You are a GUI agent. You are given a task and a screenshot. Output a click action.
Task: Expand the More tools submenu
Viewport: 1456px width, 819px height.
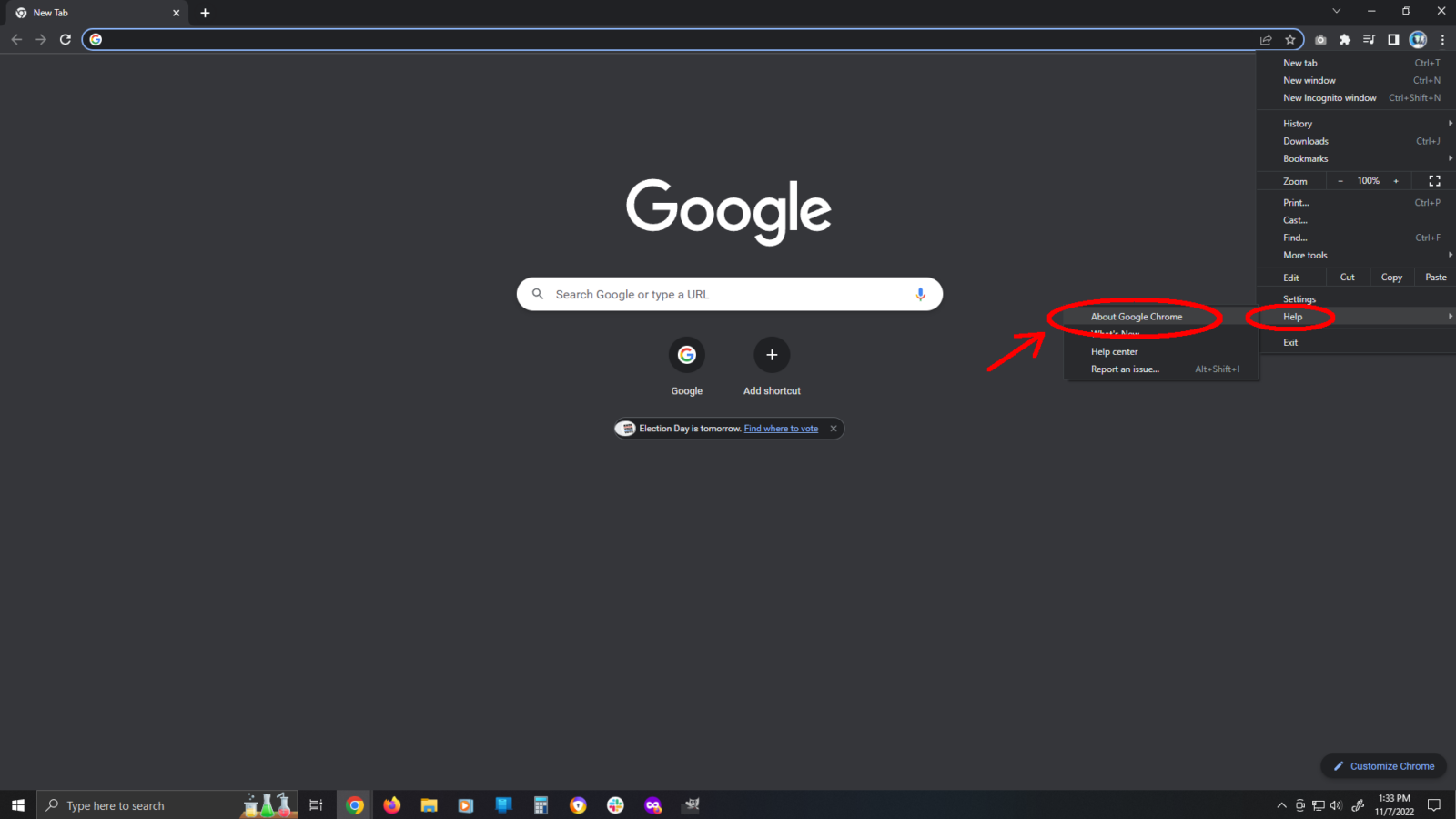(x=1304, y=255)
